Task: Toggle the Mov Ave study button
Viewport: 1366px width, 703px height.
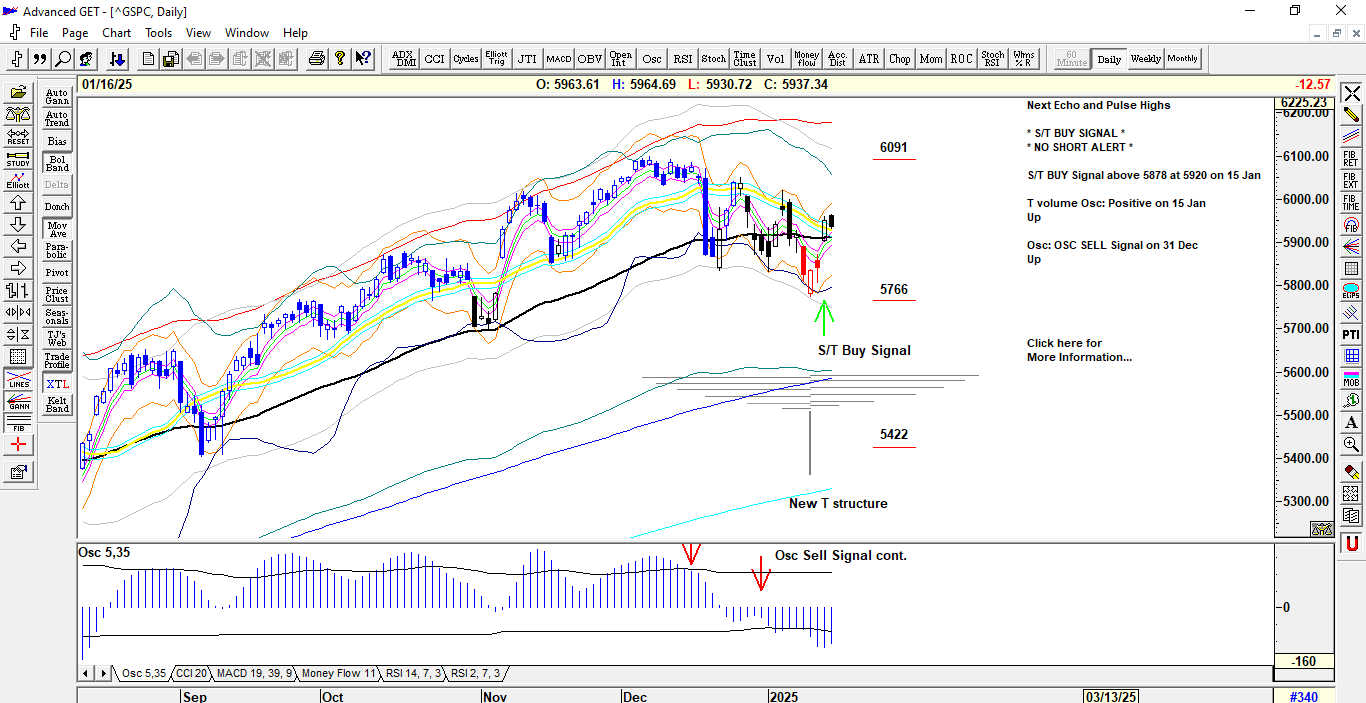Action: tap(57, 229)
